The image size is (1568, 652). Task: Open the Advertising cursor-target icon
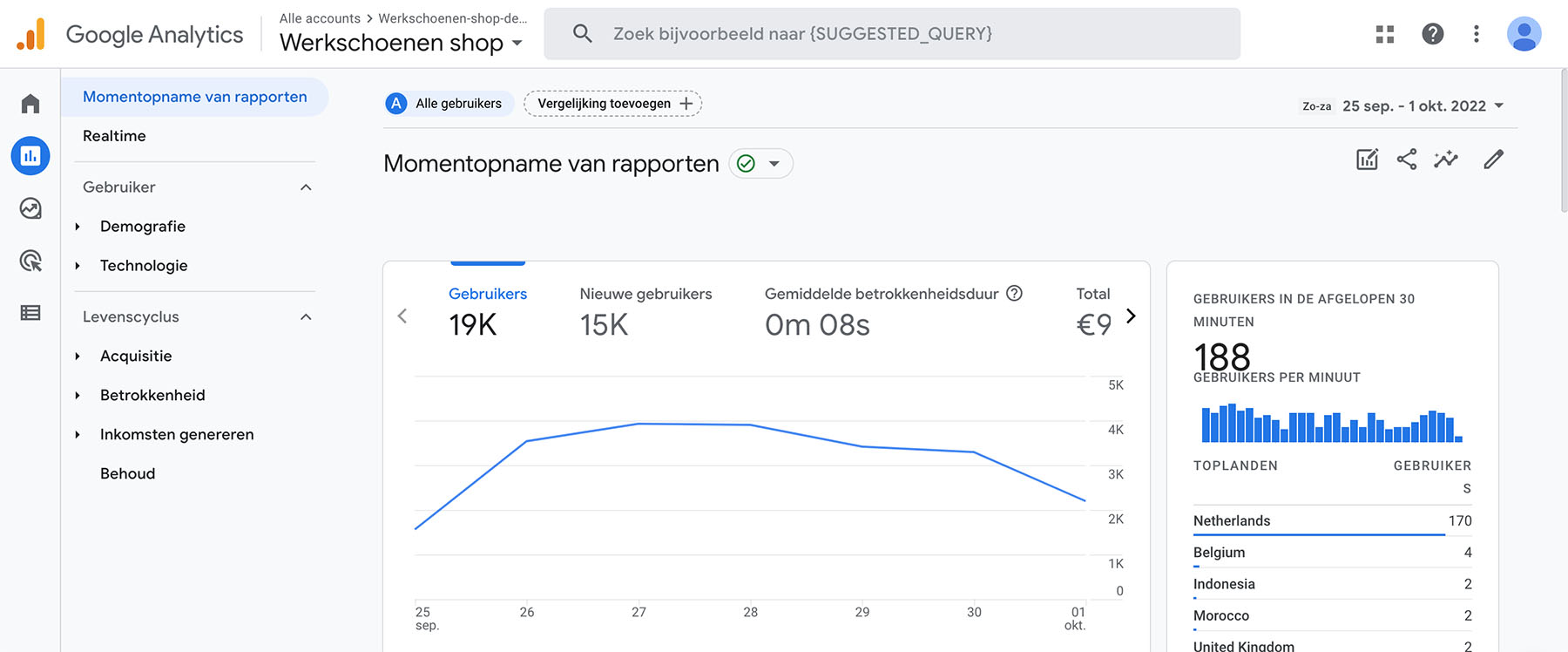30,261
